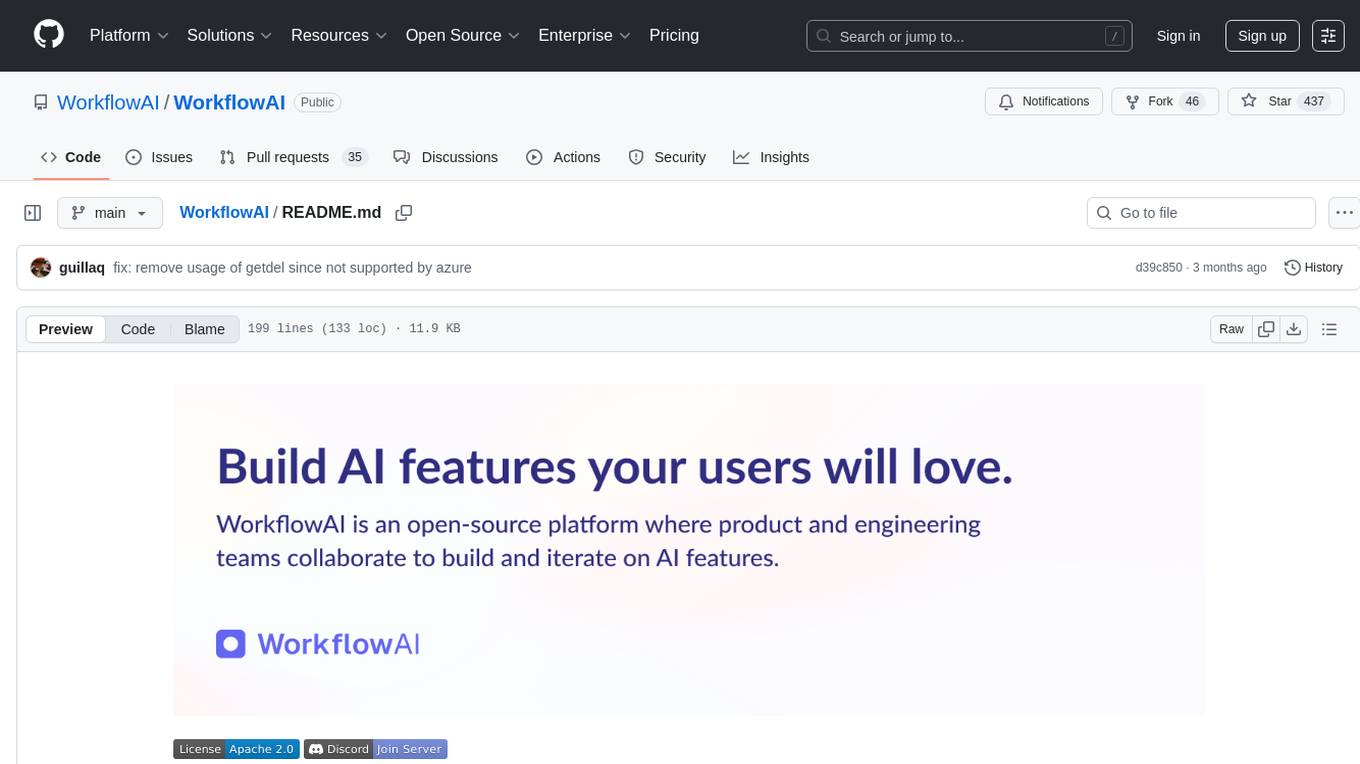The image size is (1360, 764).
Task: Open the getdel fix commit message
Action: point(292,267)
